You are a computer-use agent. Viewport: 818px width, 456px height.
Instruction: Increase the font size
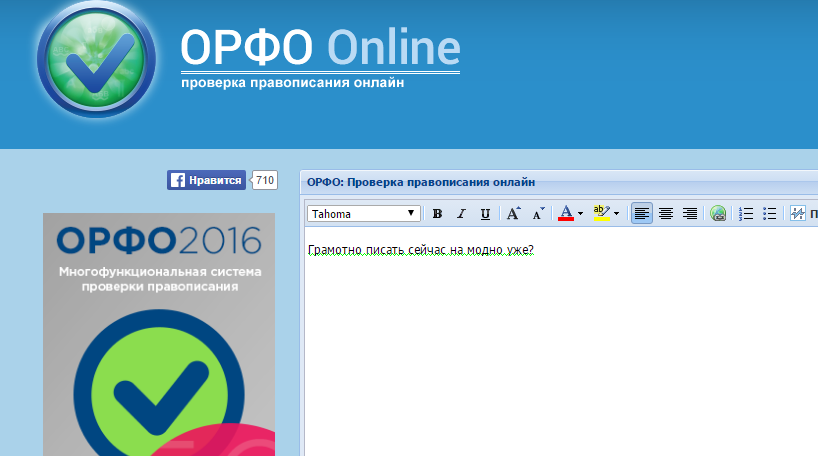click(x=513, y=214)
